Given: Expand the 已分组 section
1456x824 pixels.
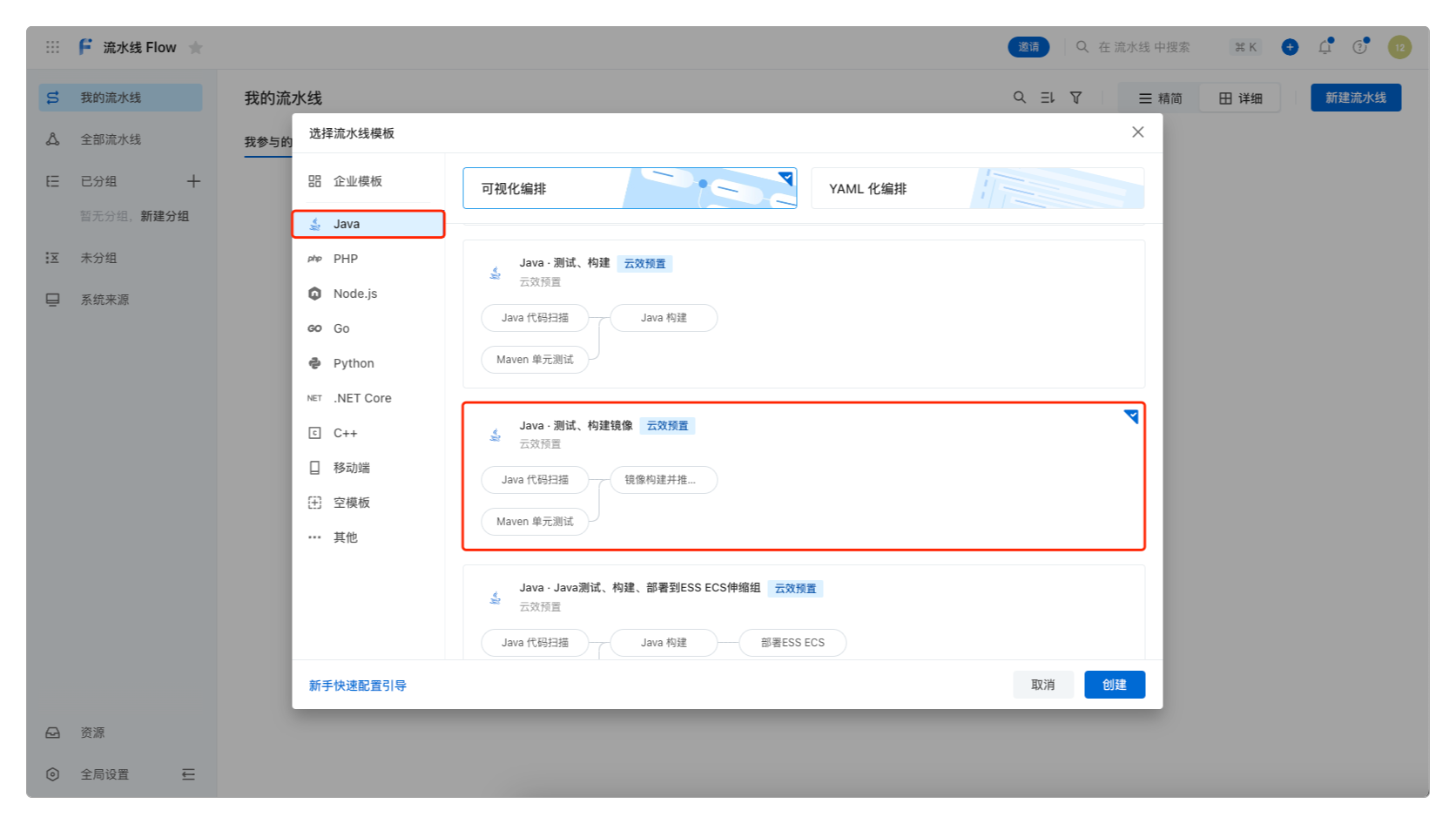Looking at the screenshot, I should pyautogui.click(x=98, y=181).
